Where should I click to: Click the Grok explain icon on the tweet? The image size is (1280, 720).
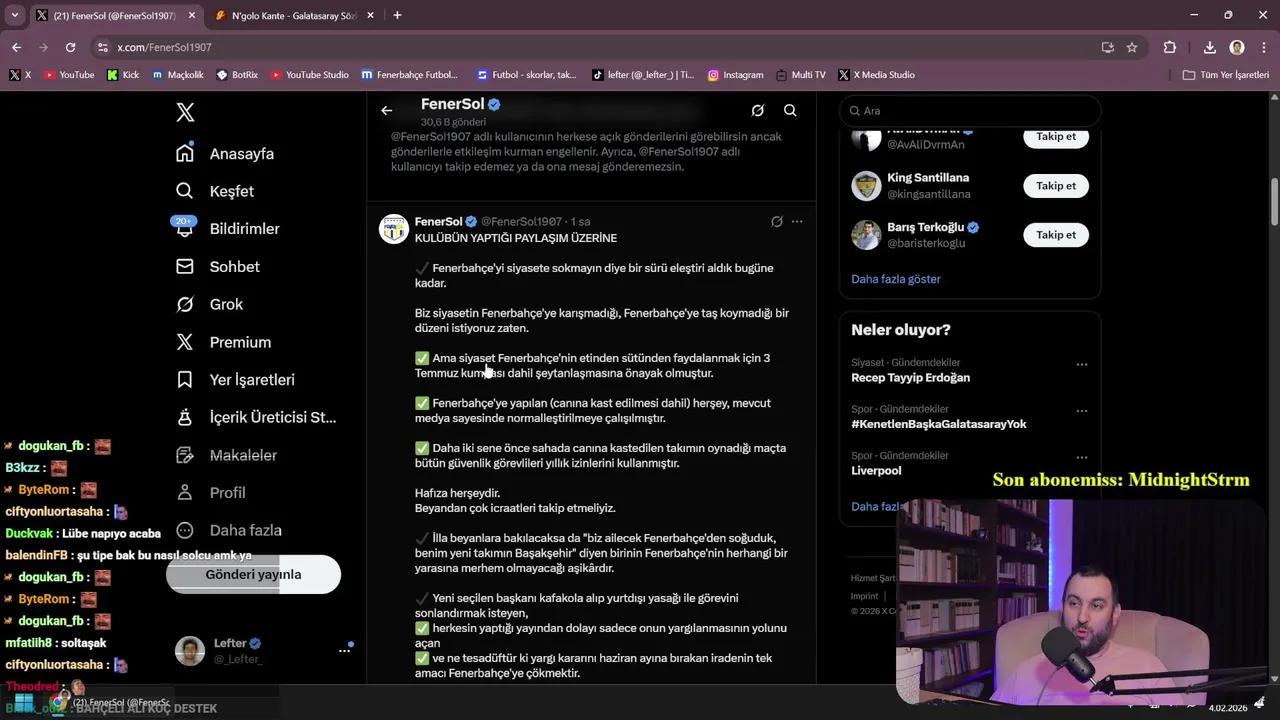click(x=776, y=221)
